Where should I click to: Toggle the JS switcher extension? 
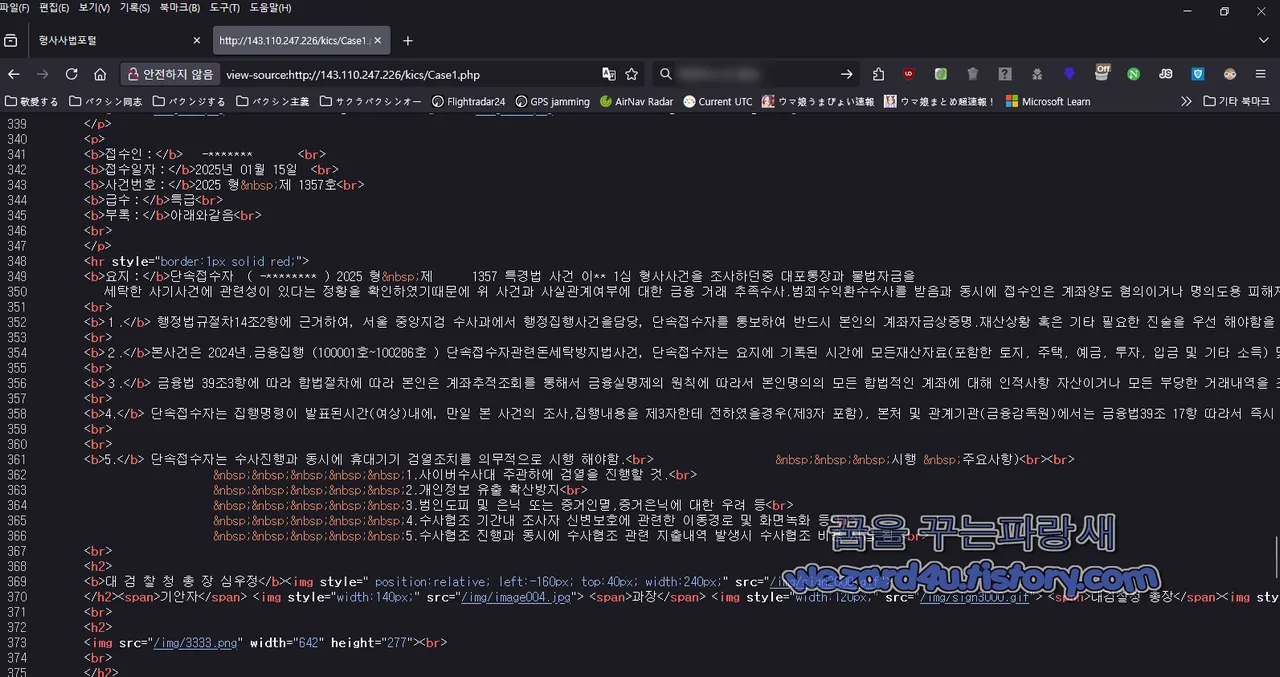1165,74
